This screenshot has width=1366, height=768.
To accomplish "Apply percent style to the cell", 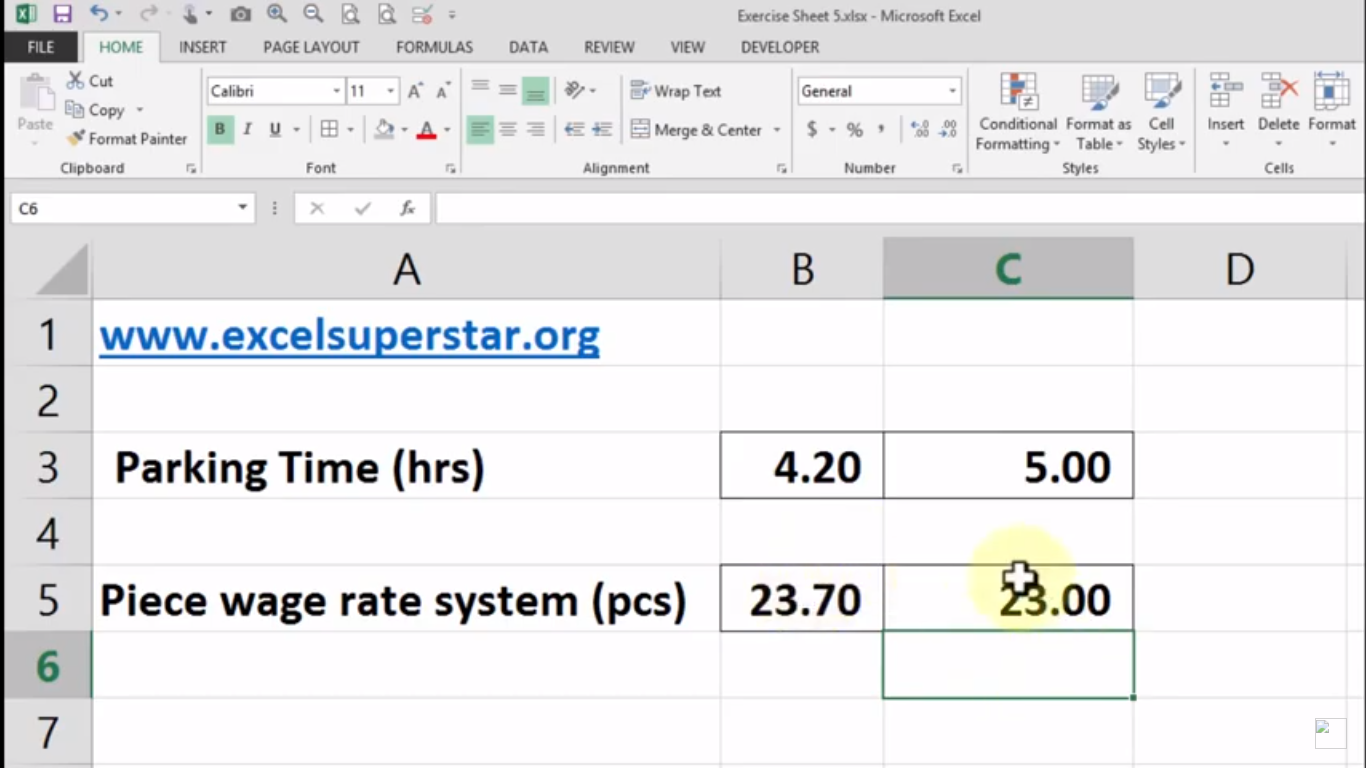I will [854, 129].
